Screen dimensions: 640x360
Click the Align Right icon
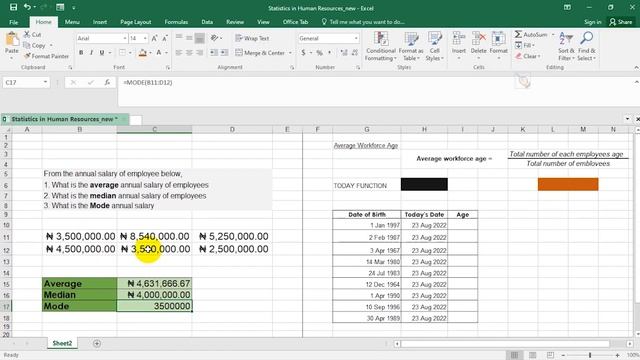click(x=200, y=53)
